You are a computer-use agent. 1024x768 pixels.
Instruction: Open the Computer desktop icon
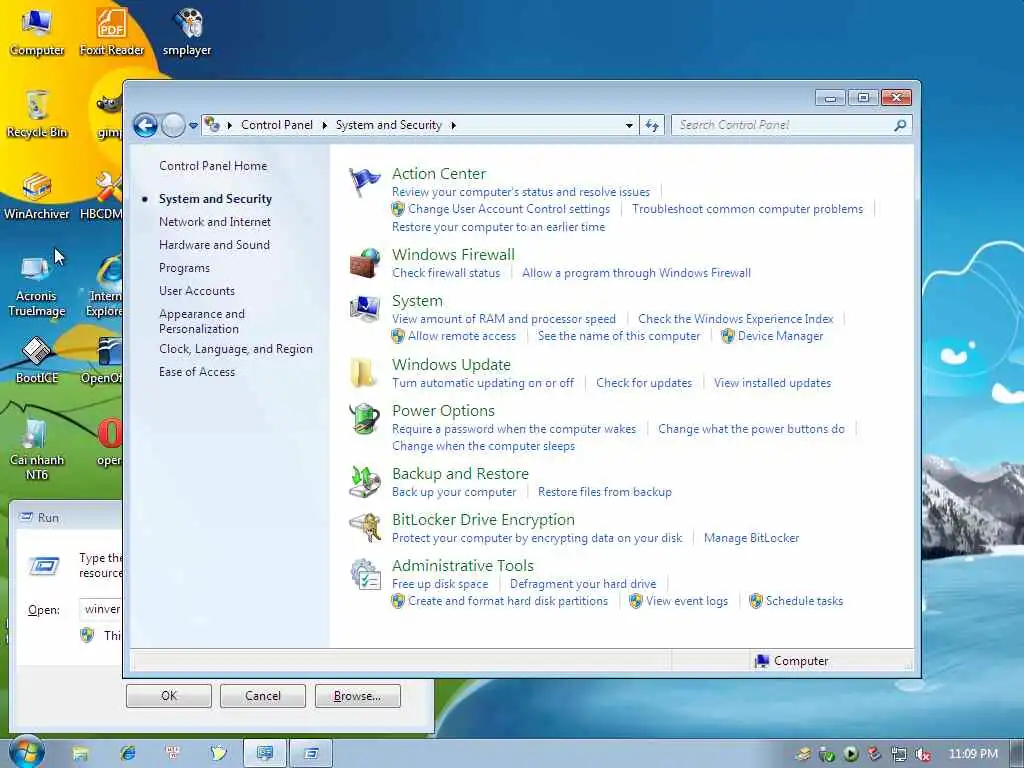coord(37,31)
